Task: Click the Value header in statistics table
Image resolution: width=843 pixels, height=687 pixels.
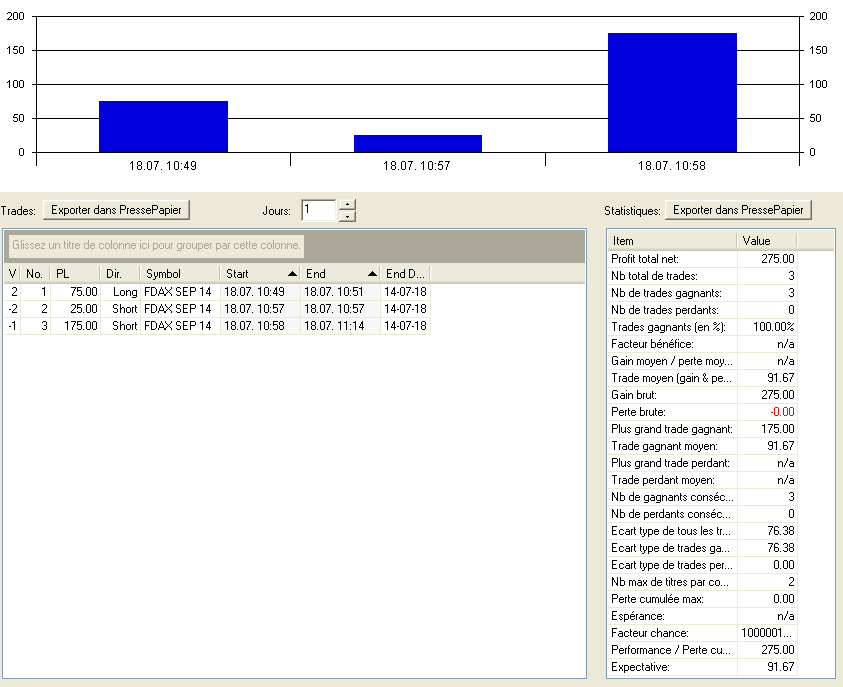Action: [x=766, y=240]
